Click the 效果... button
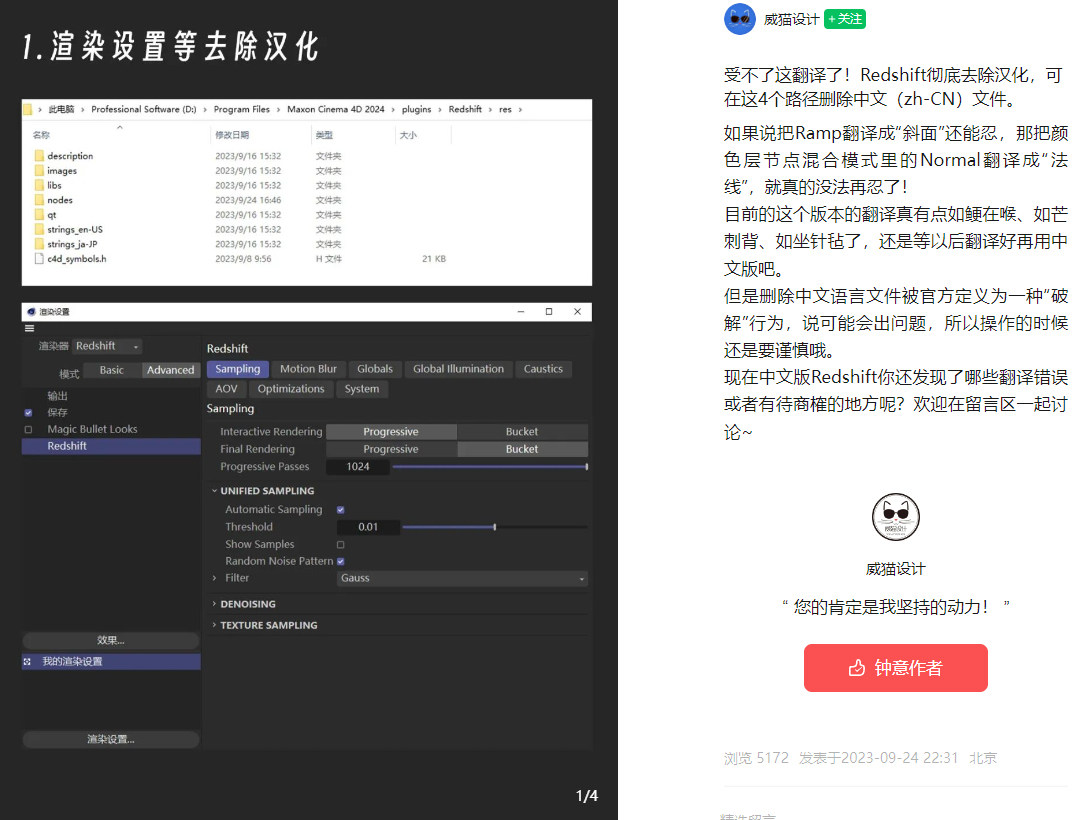 pos(111,640)
